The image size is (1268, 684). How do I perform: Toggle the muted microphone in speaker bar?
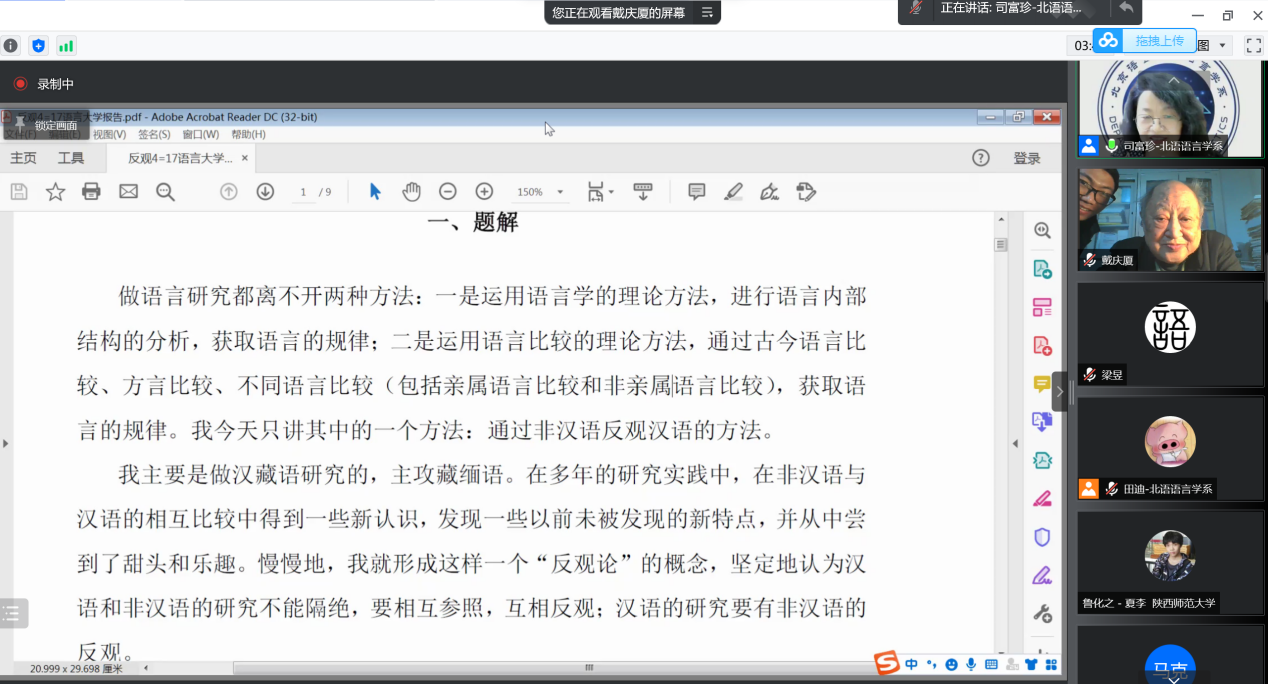pyautogui.click(x=915, y=9)
